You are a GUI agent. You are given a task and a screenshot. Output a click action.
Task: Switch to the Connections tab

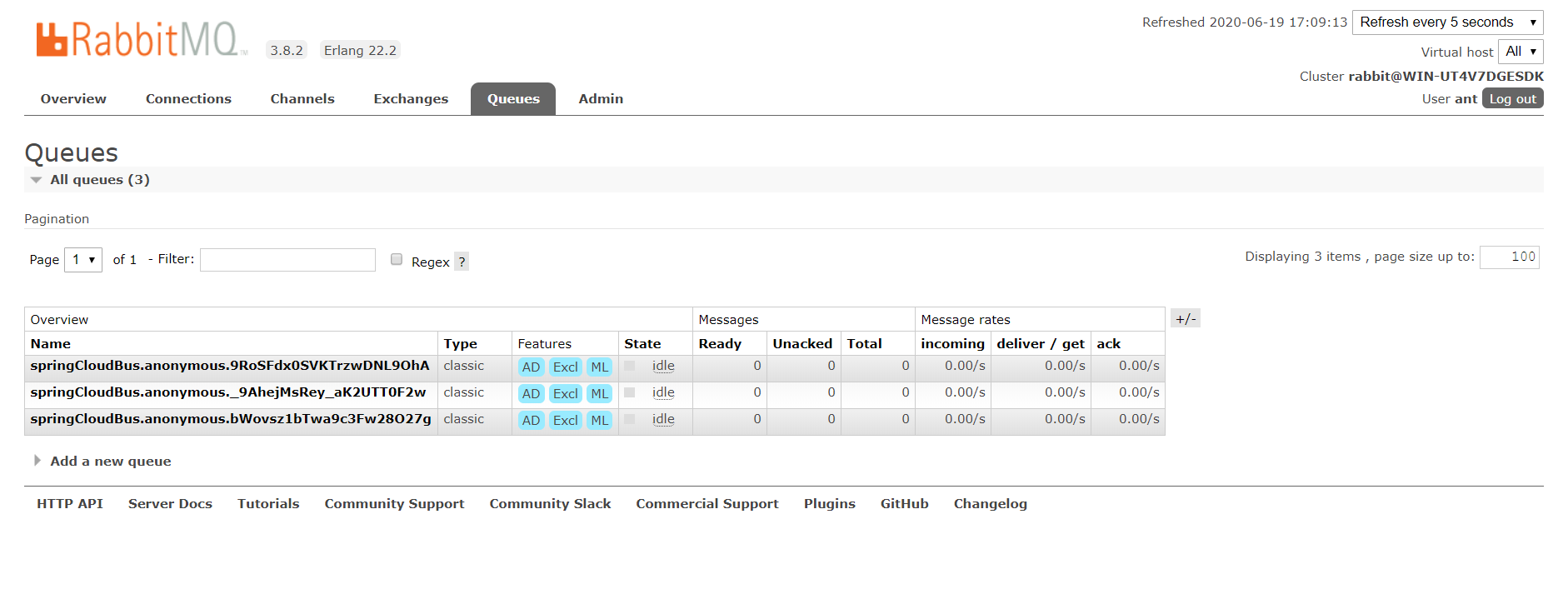[x=188, y=98]
